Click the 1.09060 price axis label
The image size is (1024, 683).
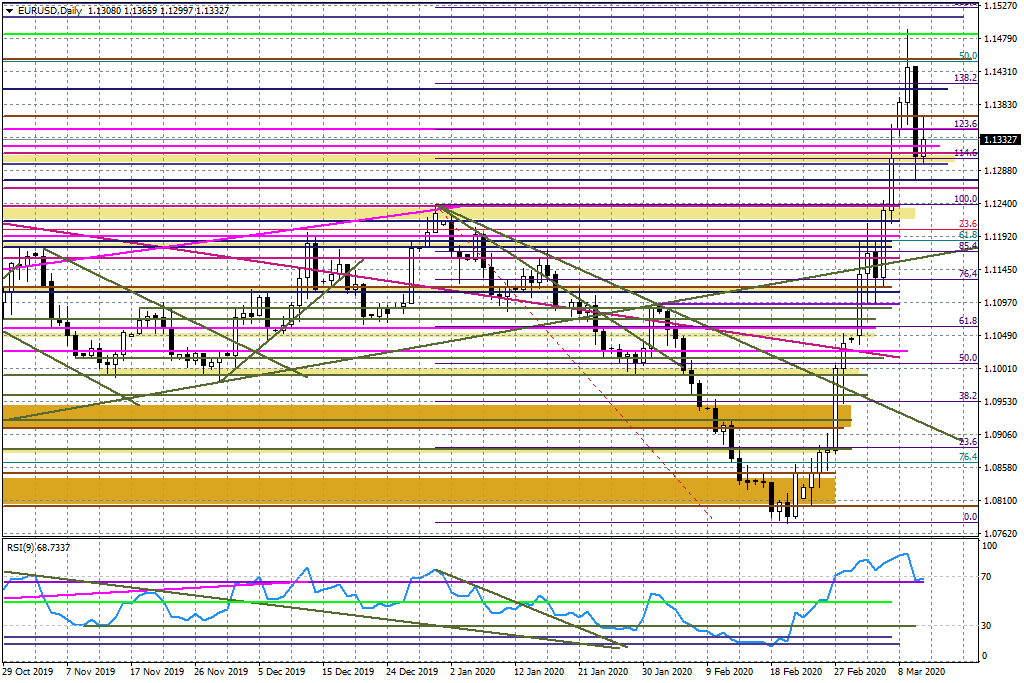pos(1000,434)
